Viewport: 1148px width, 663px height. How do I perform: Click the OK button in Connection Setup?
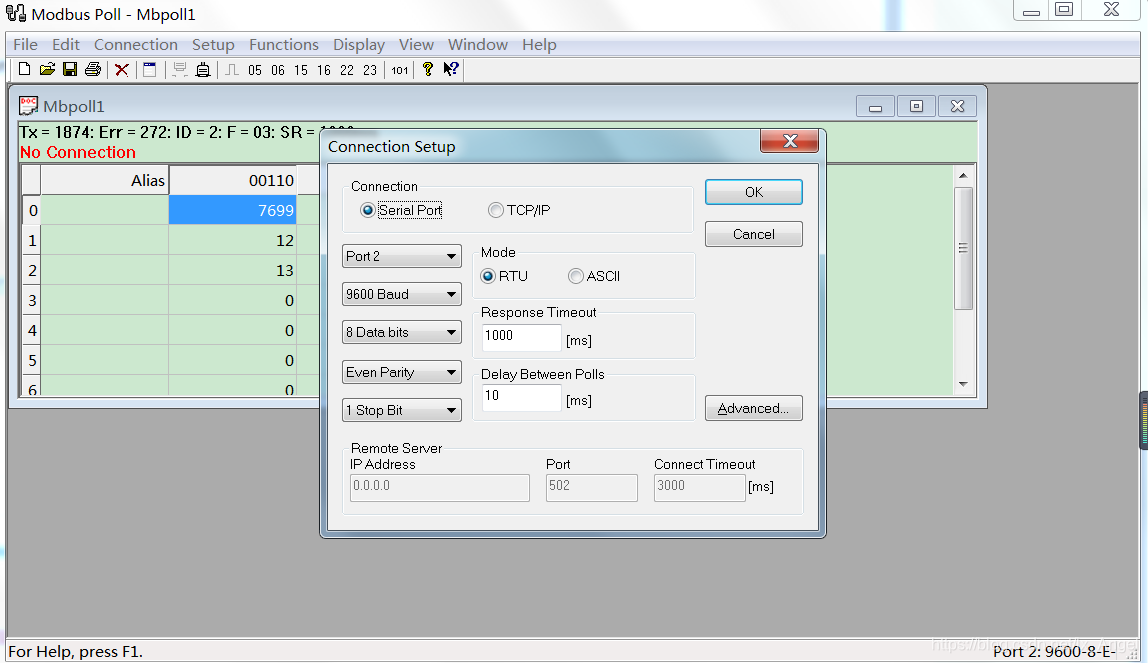click(753, 192)
